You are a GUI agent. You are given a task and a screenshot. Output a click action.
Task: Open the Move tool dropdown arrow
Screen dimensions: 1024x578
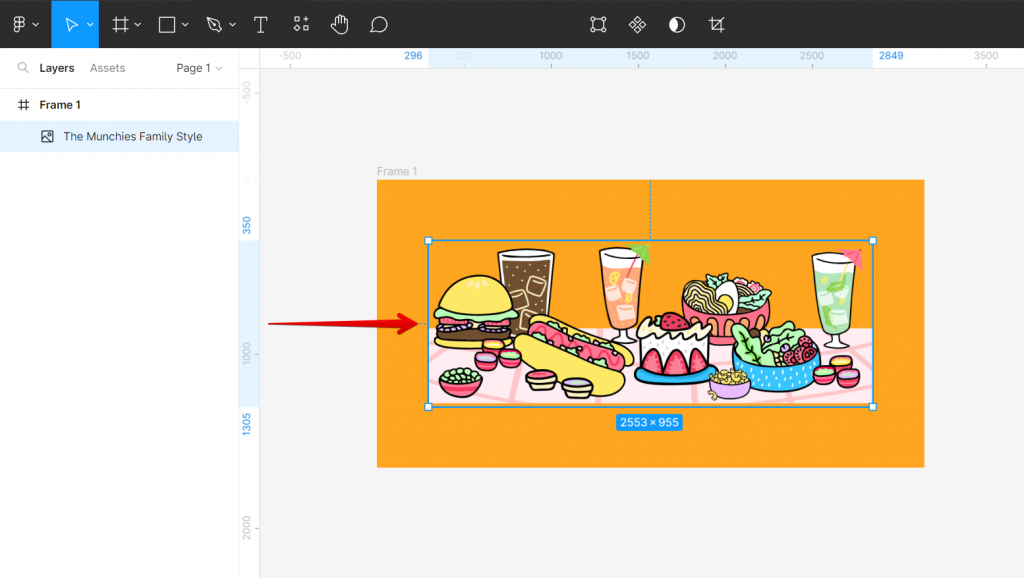pos(91,24)
